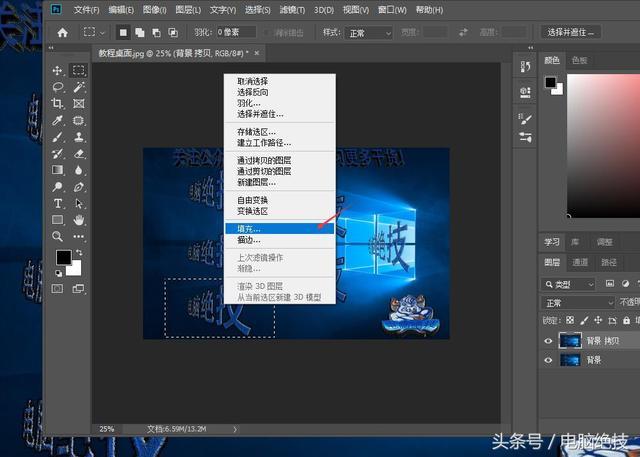
Task: Choose 描边... in the context menu
Action: (280, 240)
